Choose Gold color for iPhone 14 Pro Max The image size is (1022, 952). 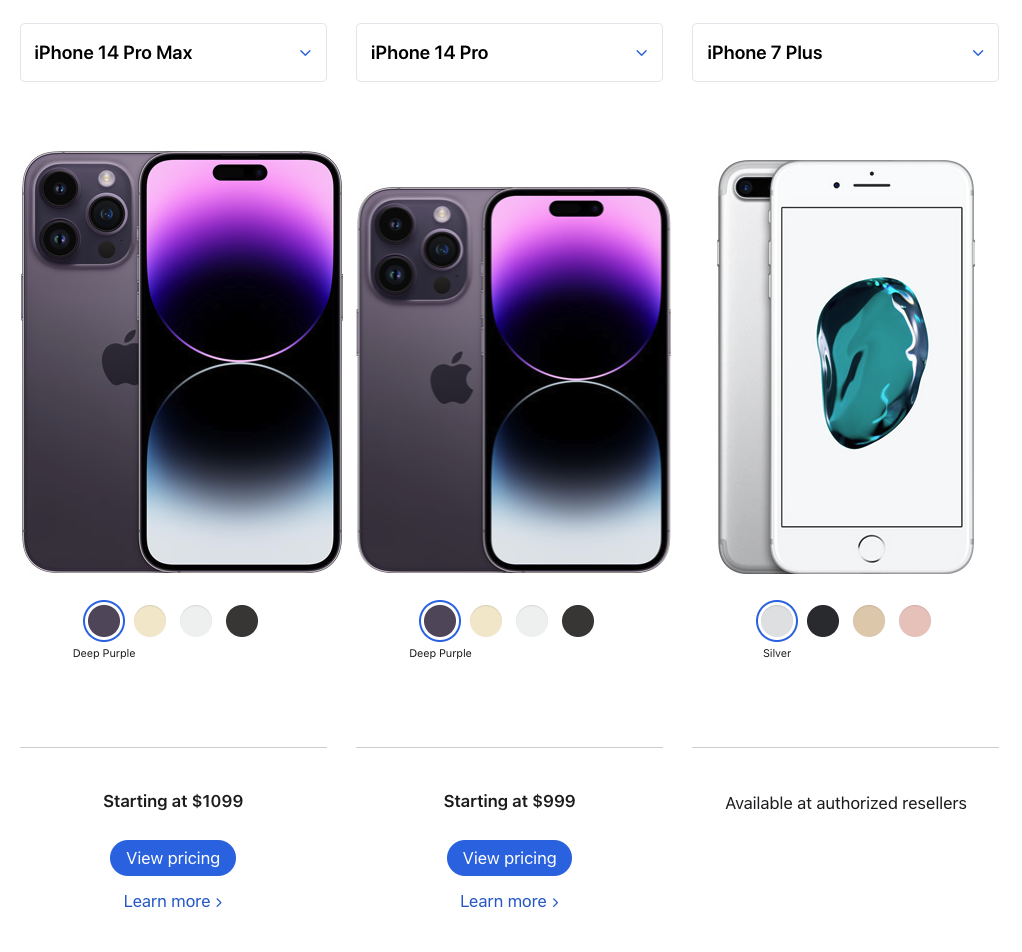150,620
